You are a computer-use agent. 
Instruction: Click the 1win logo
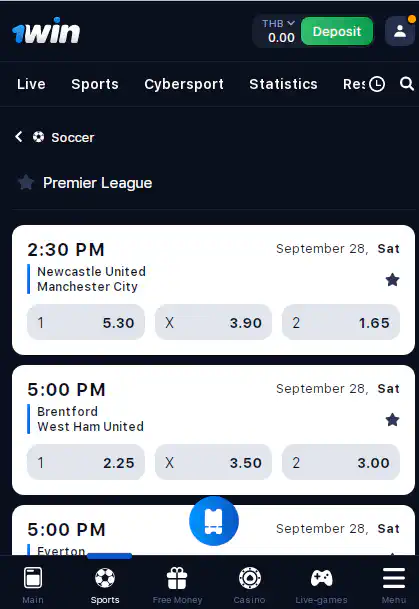[x=46, y=31]
